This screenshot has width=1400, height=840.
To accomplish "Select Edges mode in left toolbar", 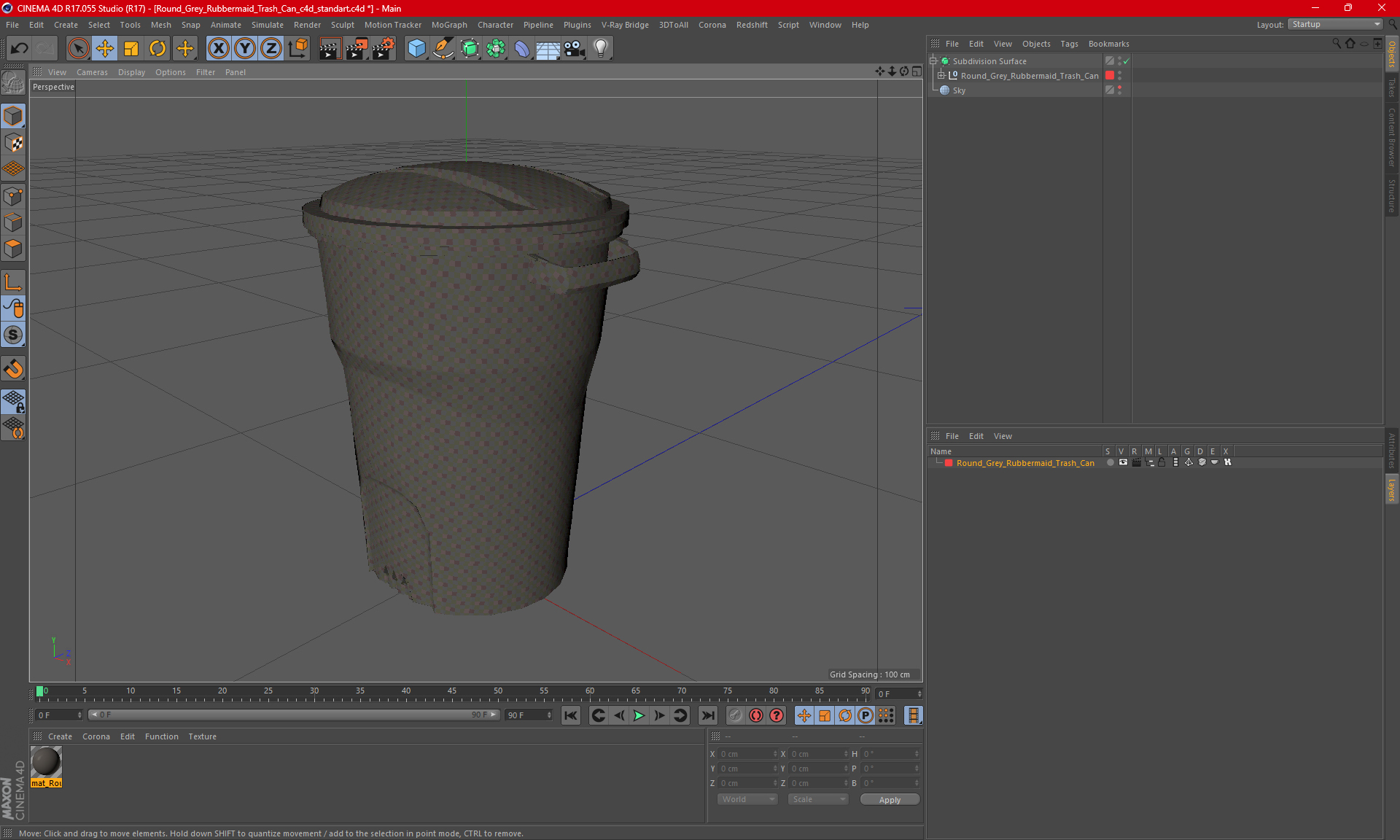I will coord(13,222).
